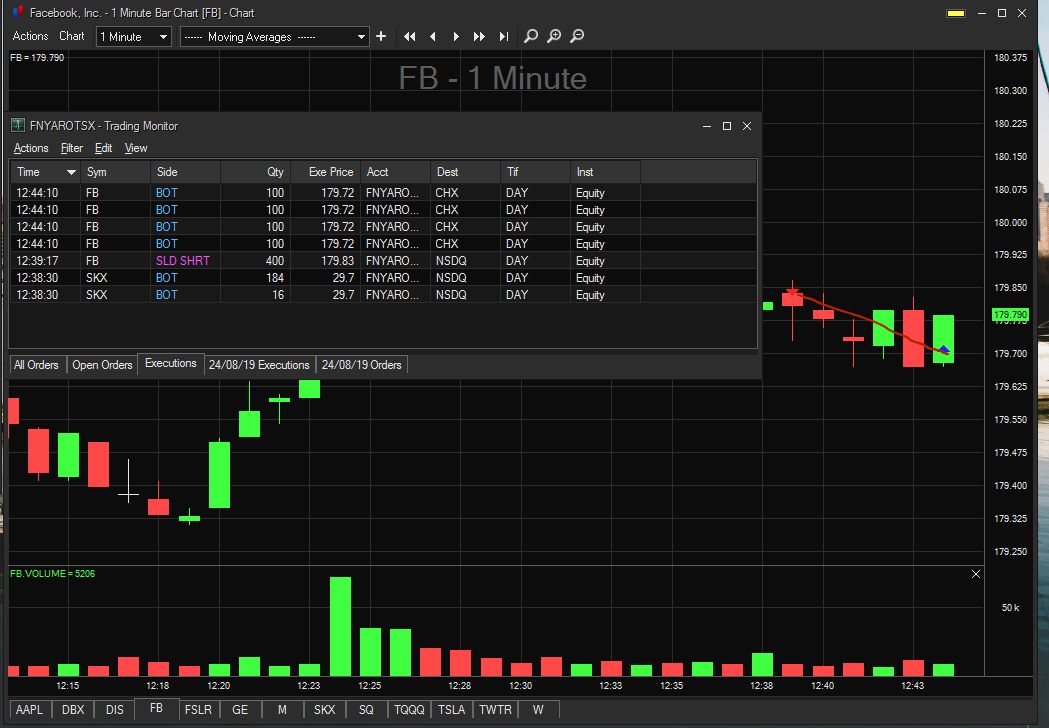This screenshot has height=728, width=1049.
Task: Zoom in using magnifier plus icon
Action: pos(554,36)
